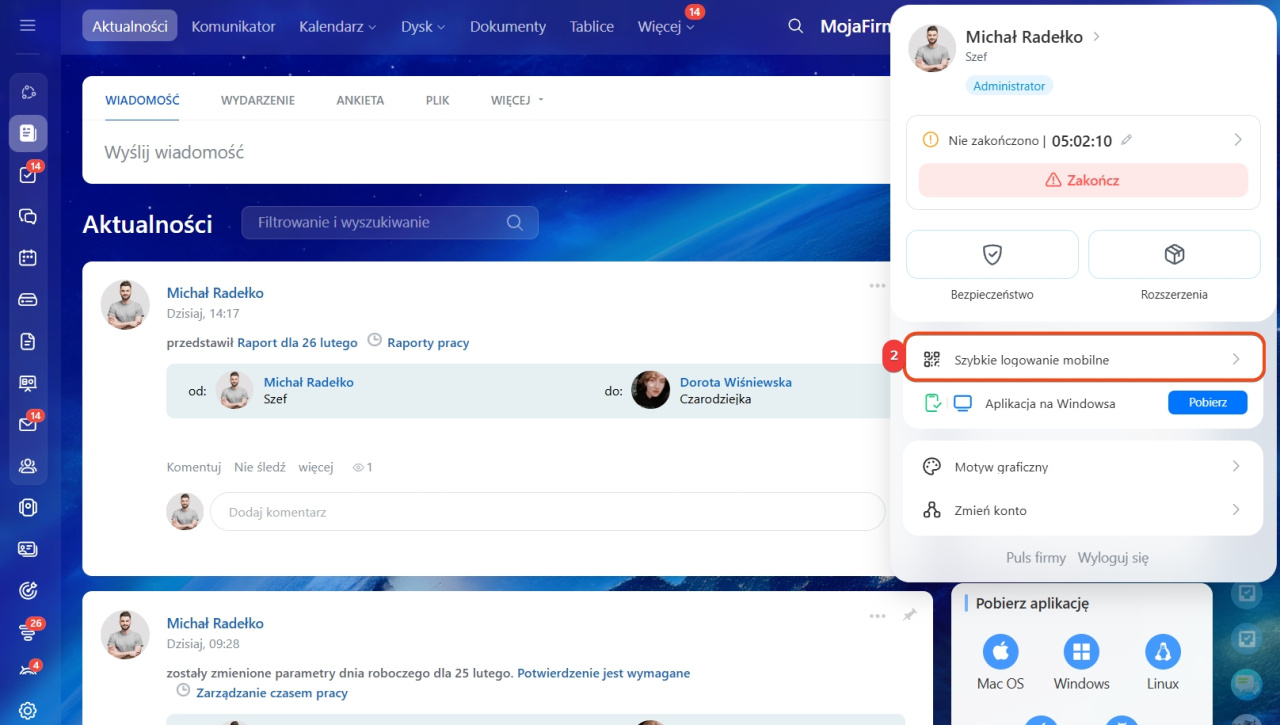The height and width of the screenshot is (725, 1280).
Task: Open the calendar icon in the left sidebar
Action: pyautogui.click(x=28, y=258)
